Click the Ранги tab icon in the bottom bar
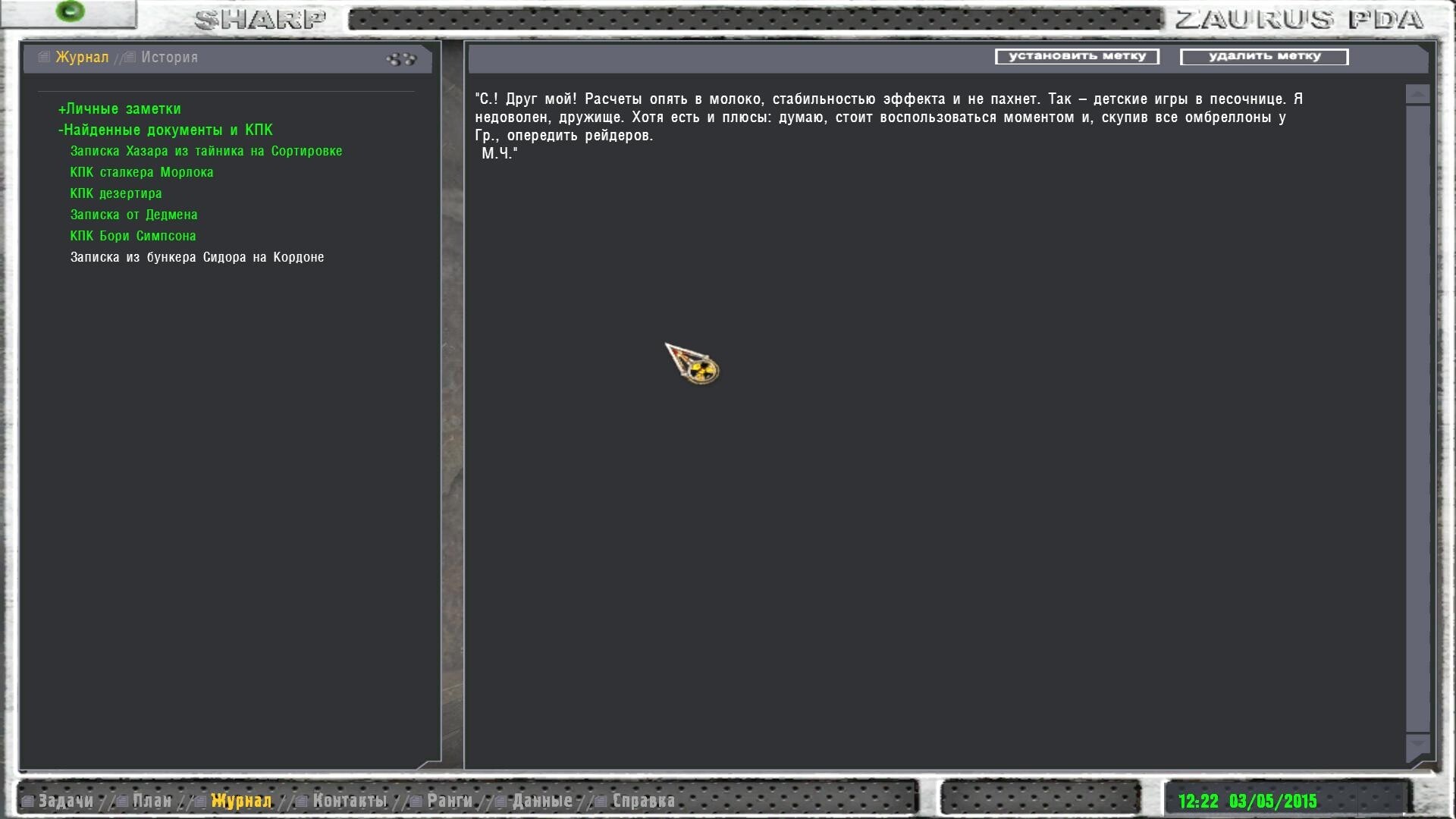Image resolution: width=1456 pixels, height=819 pixels. (x=416, y=801)
